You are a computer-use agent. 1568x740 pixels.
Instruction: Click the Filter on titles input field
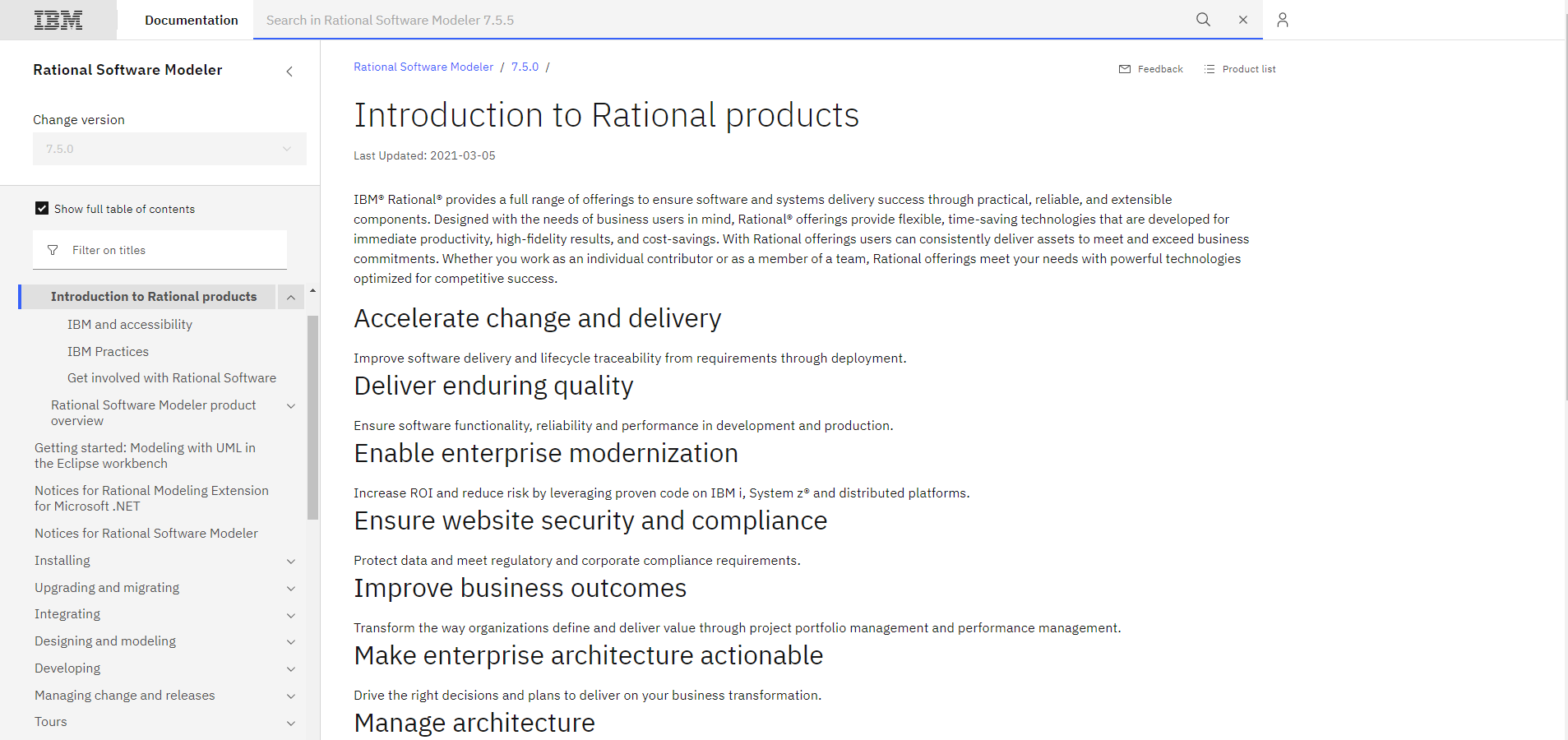(148, 249)
